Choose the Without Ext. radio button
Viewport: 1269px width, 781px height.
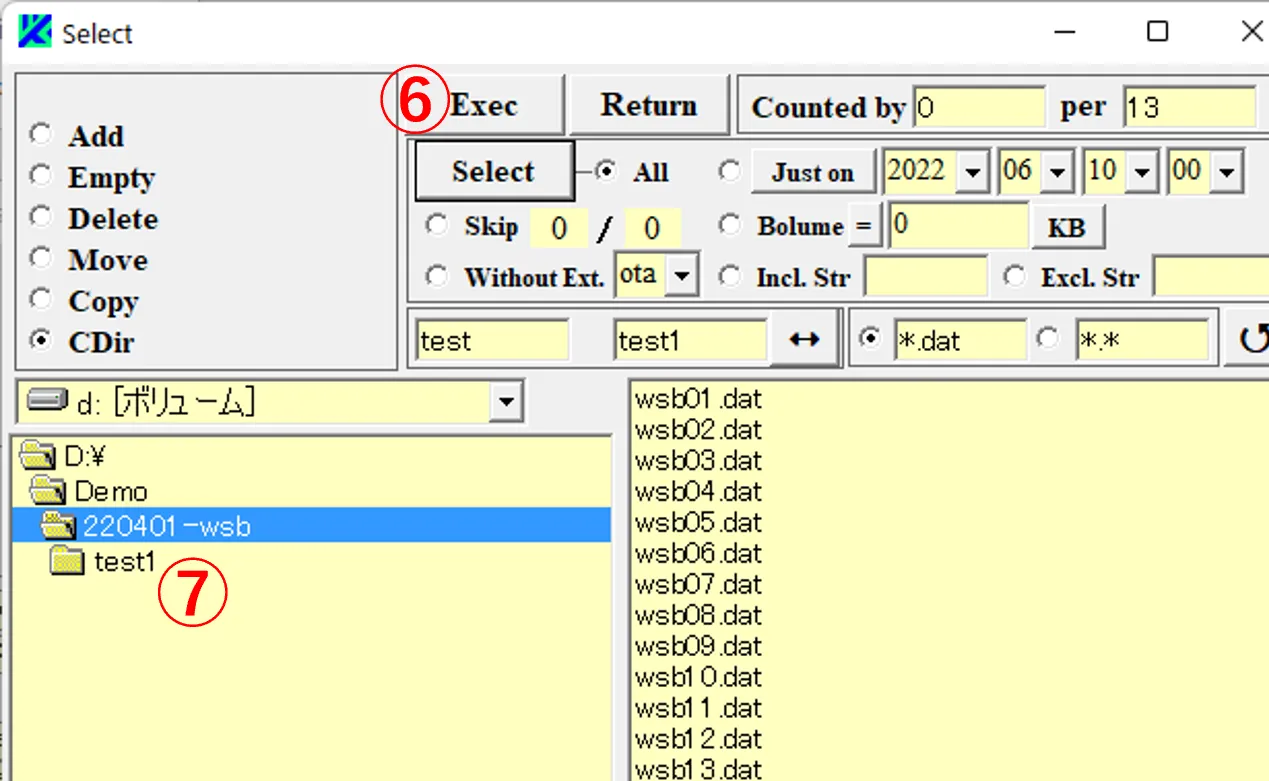click(x=437, y=275)
